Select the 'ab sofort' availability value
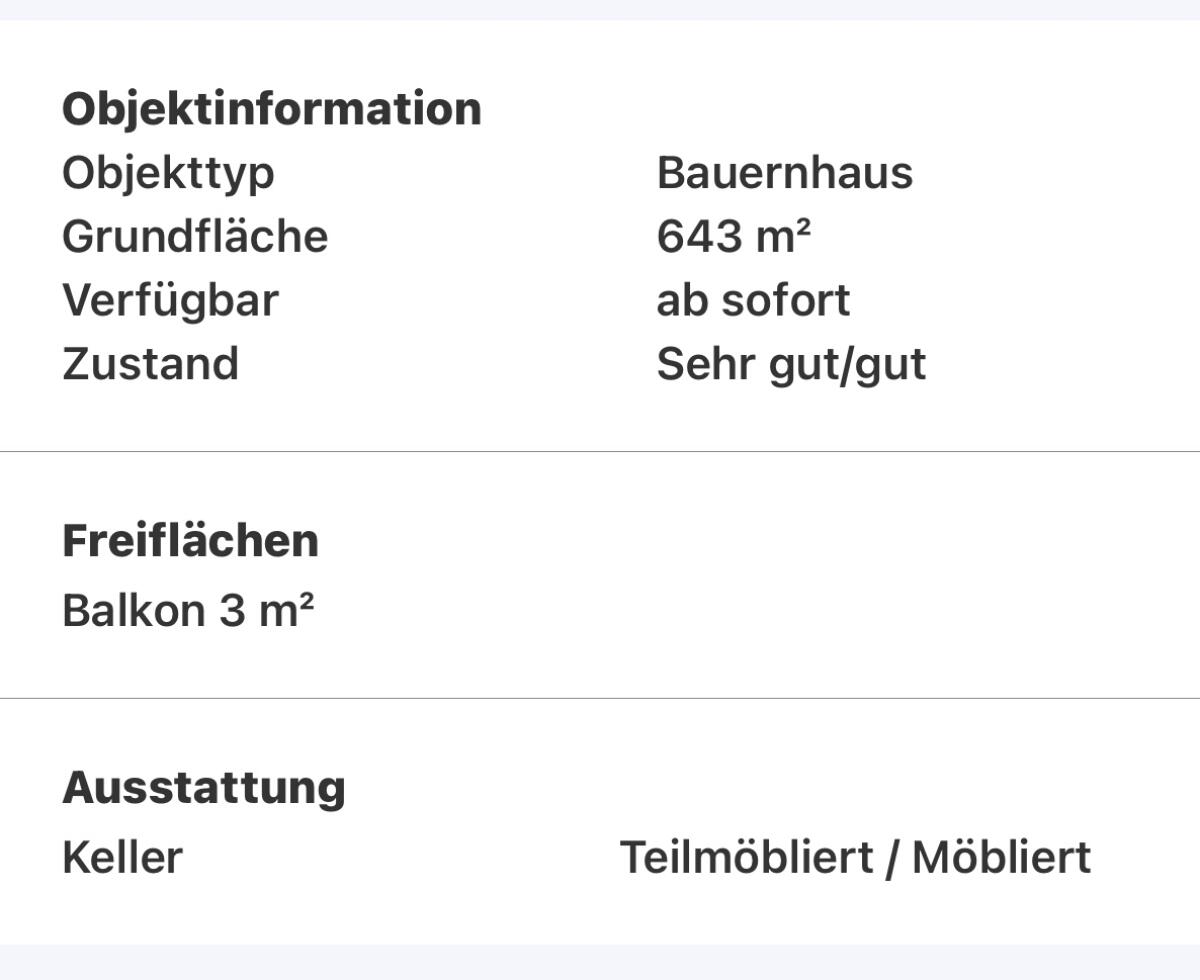Image resolution: width=1200 pixels, height=980 pixels. 753,301
